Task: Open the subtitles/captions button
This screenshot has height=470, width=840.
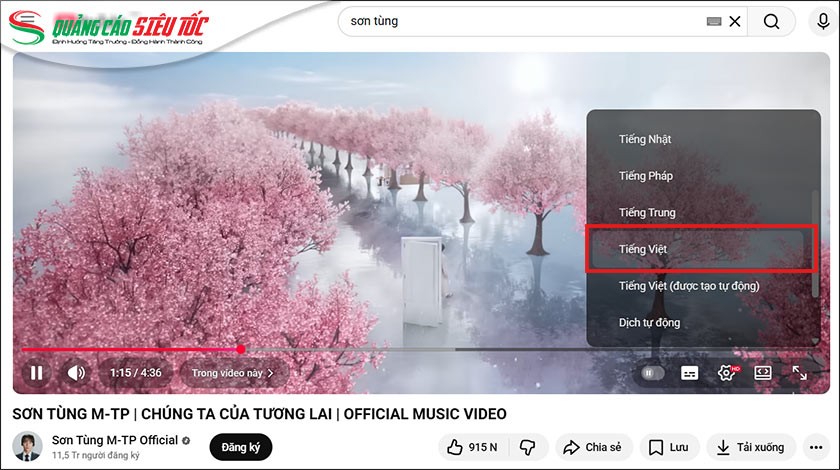Action: click(x=689, y=372)
